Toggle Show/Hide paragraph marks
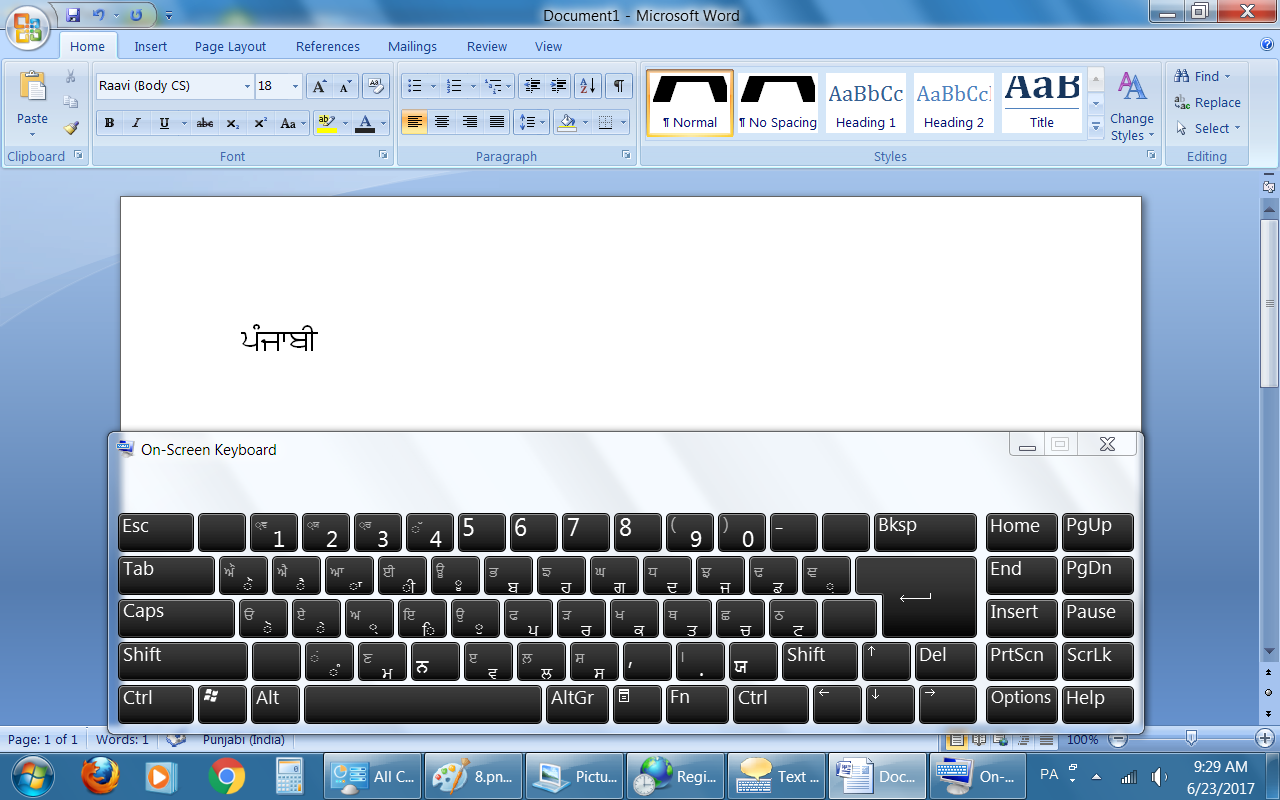1280x800 pixels. (x=617, y=86)
